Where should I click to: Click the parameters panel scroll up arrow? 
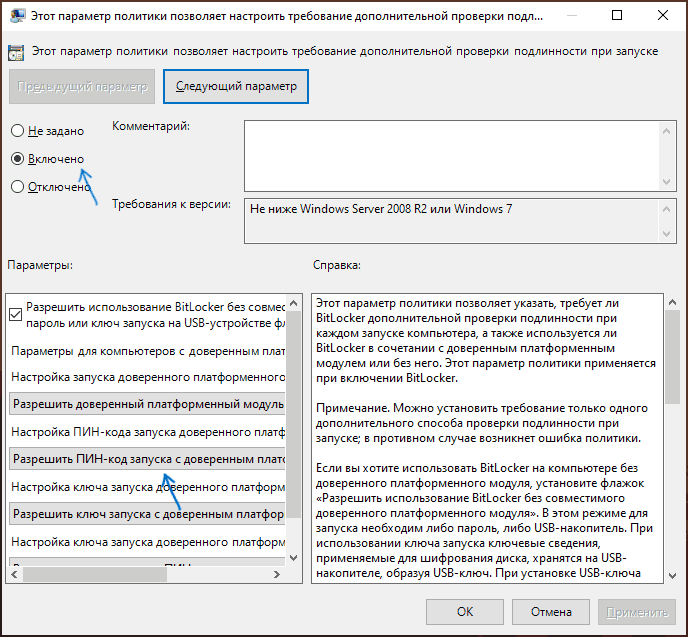pyautogui.click(x=294, y=303)
